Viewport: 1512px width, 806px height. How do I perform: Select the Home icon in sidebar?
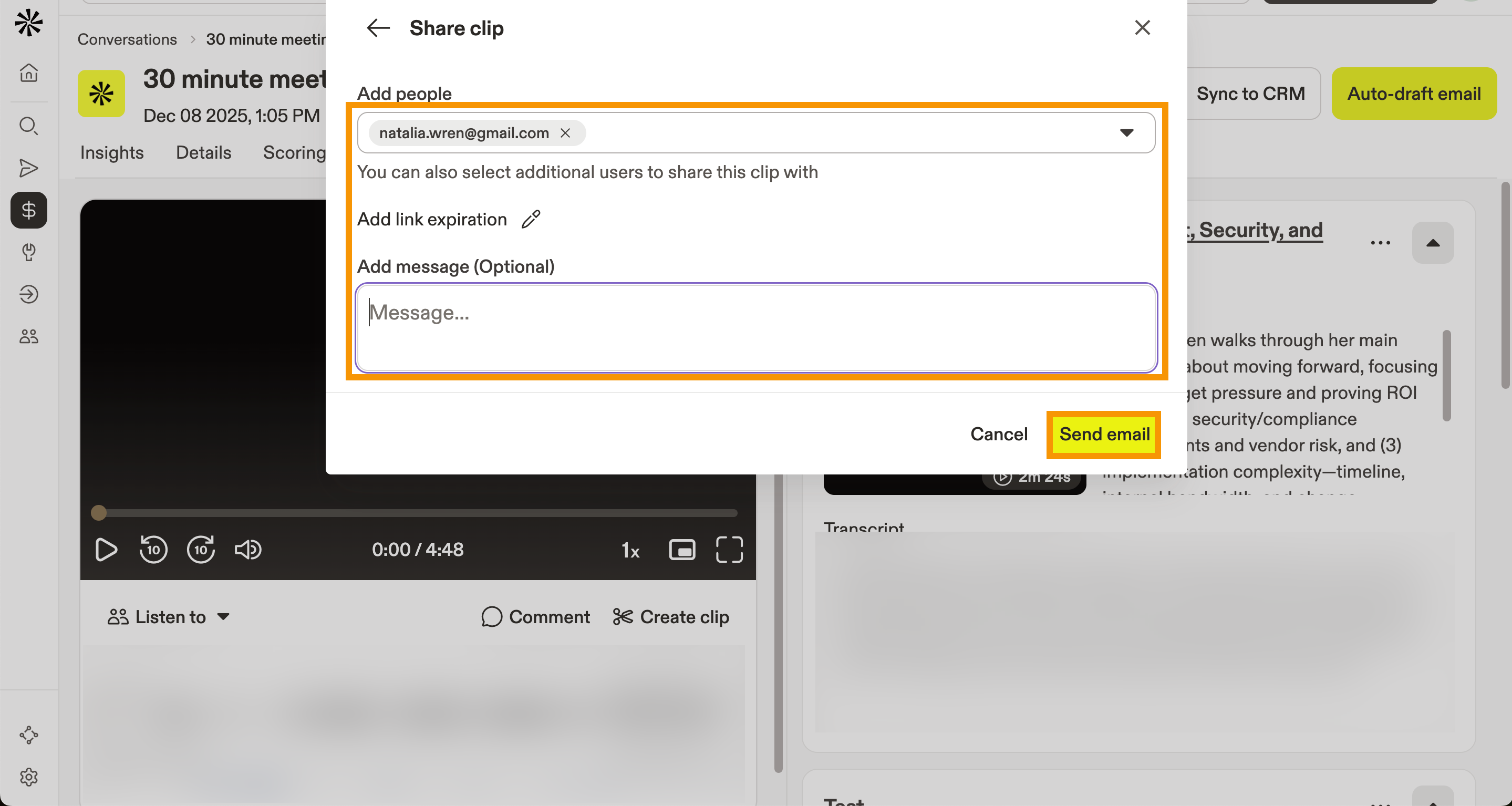click(28, 73)
